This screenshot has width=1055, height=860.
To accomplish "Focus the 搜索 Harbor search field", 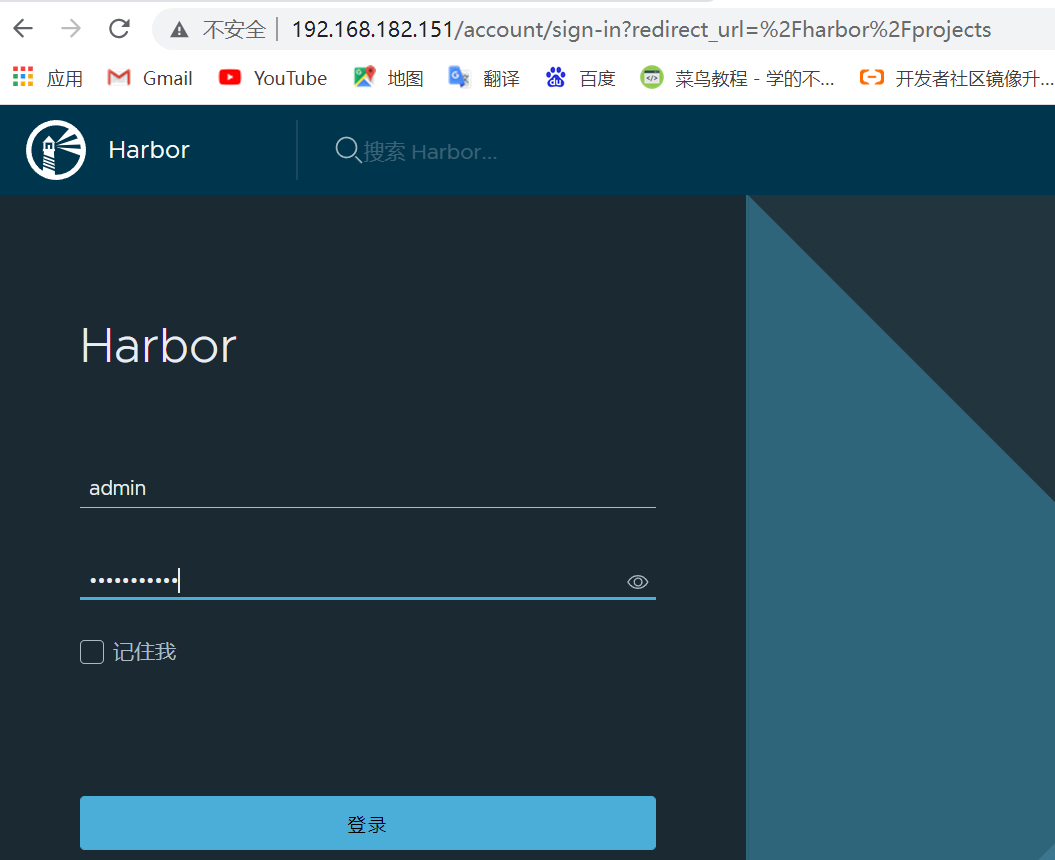I will pos(430,151).
